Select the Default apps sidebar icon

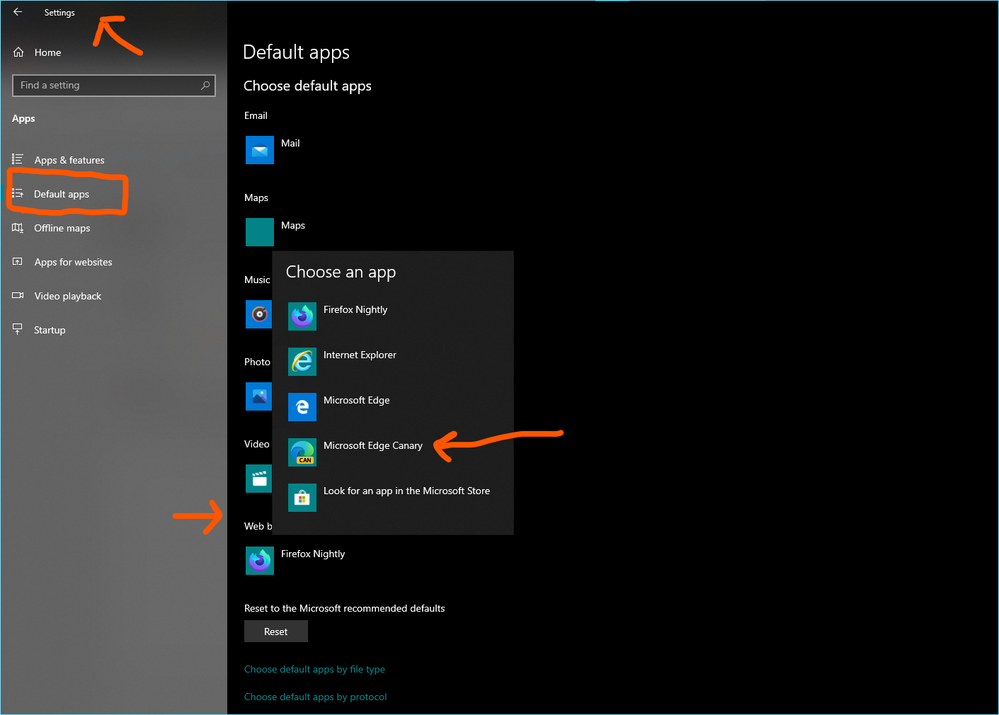[x=17, y=193]
